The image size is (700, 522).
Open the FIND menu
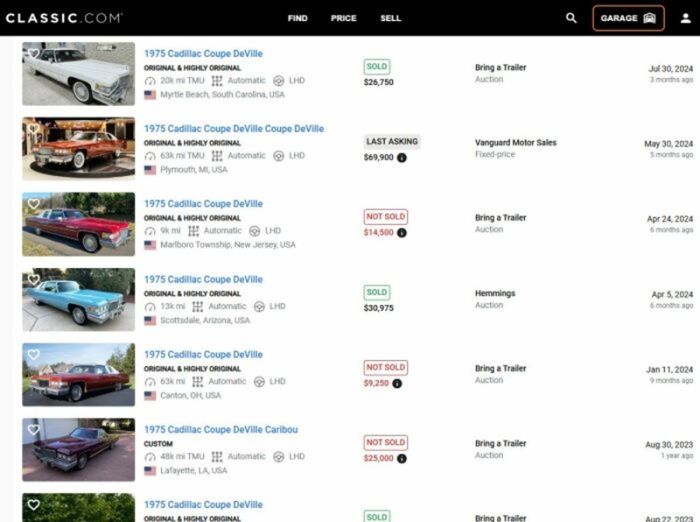click(297, 18)
